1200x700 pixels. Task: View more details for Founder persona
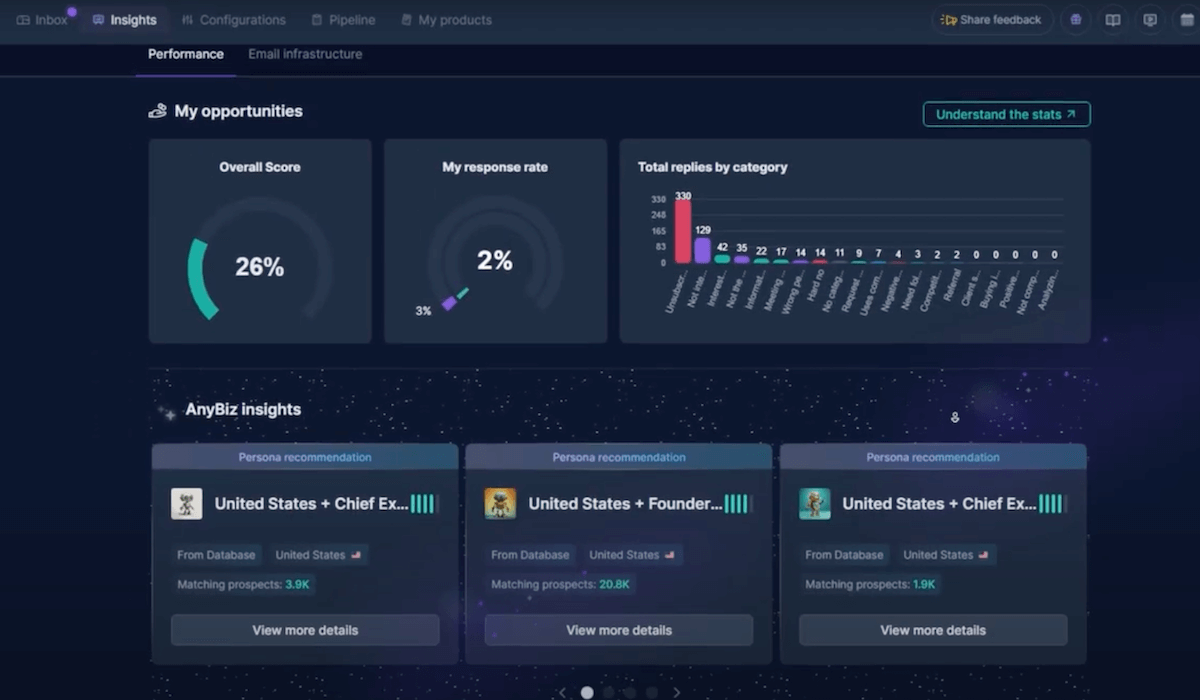click(618, 630)
